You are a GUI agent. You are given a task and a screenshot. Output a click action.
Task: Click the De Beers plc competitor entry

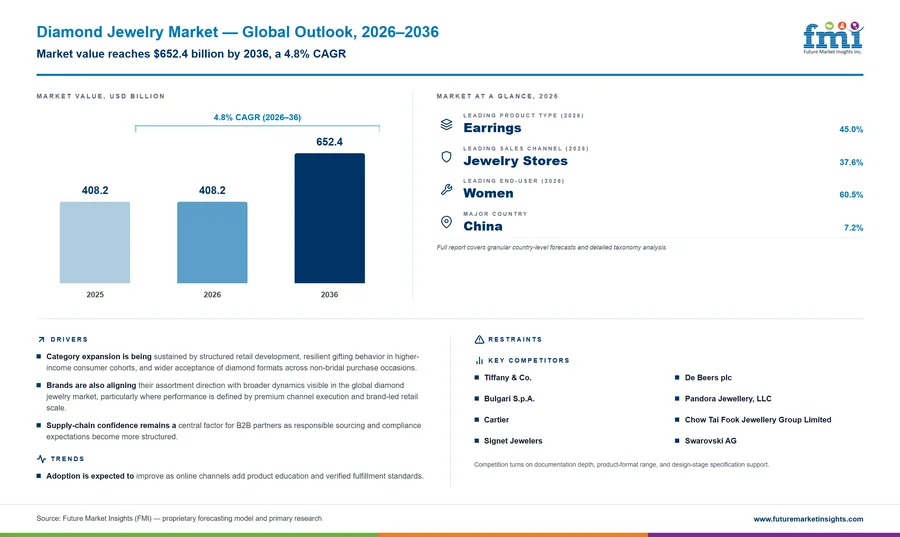point(708,378)
